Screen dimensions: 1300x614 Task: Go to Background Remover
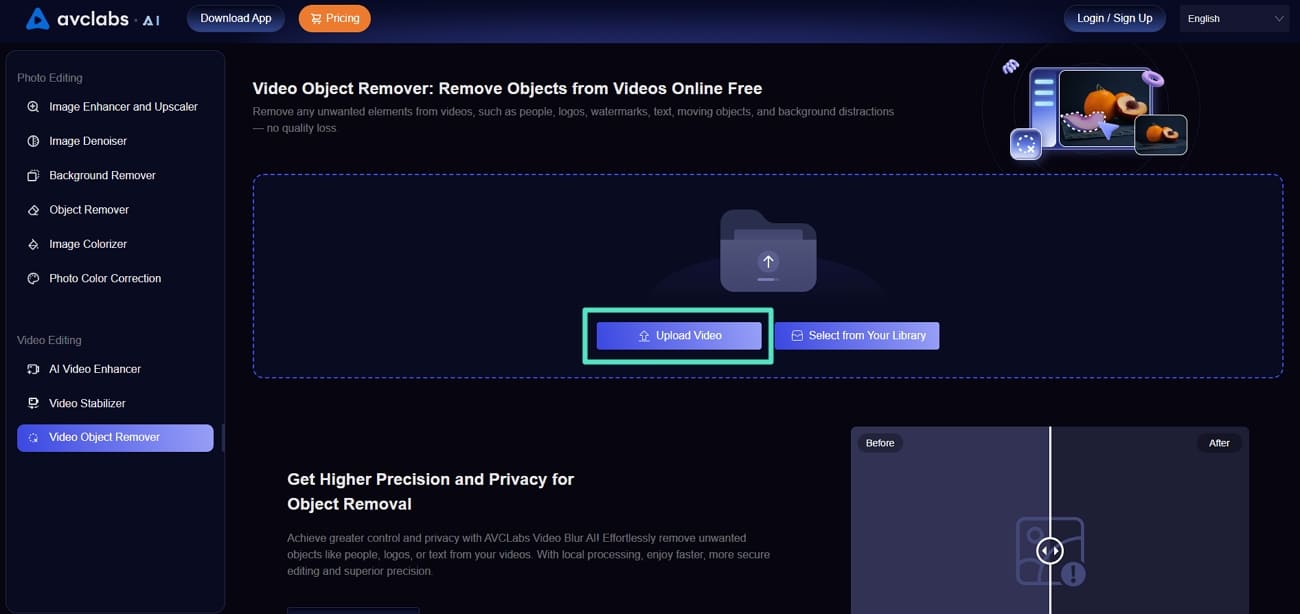tap(115, 175)
